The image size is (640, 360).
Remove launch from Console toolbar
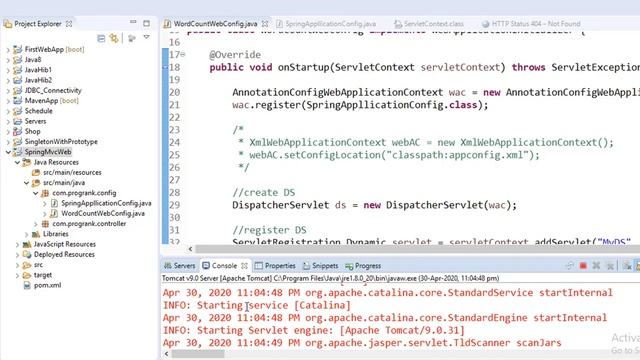click(596, 266)
